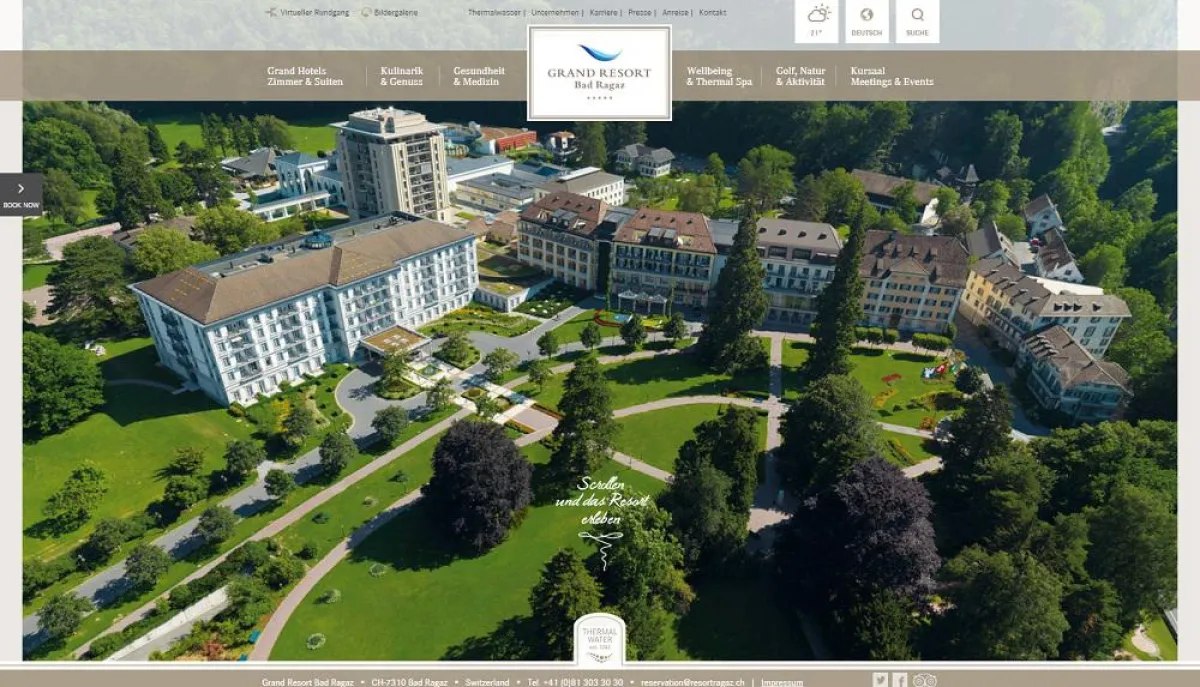The image size is (1200, 687).
Task: Click the Thermal Water seal emblem
Action: click(x=601, y=642)
